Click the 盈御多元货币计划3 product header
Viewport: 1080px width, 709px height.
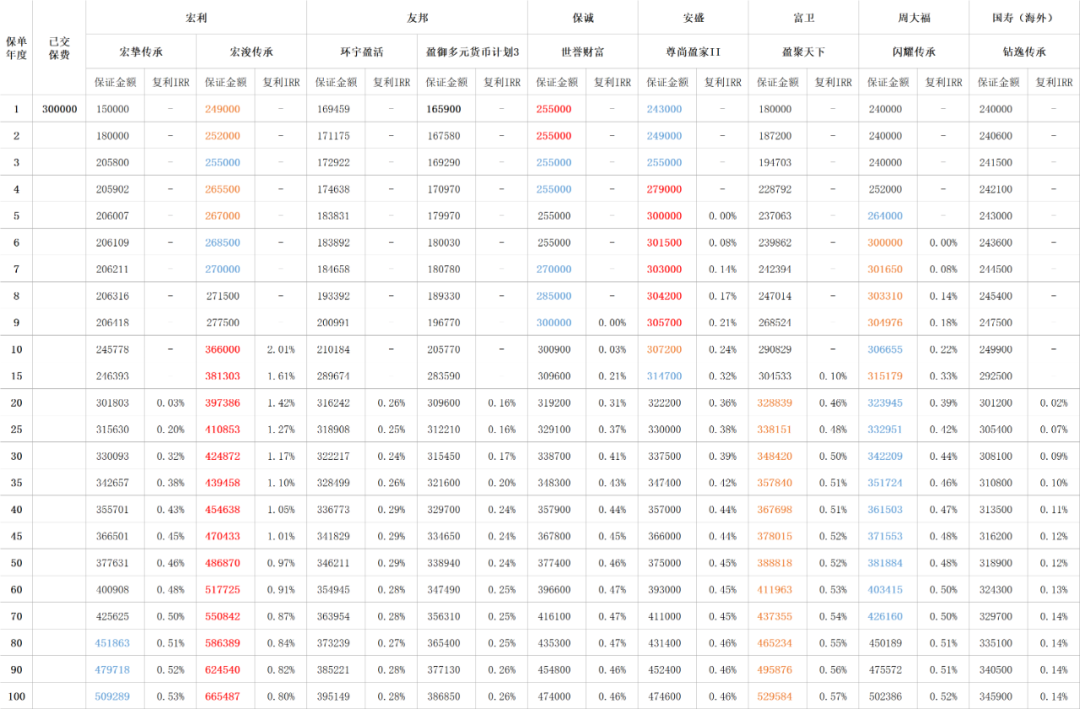pos(472,51)
